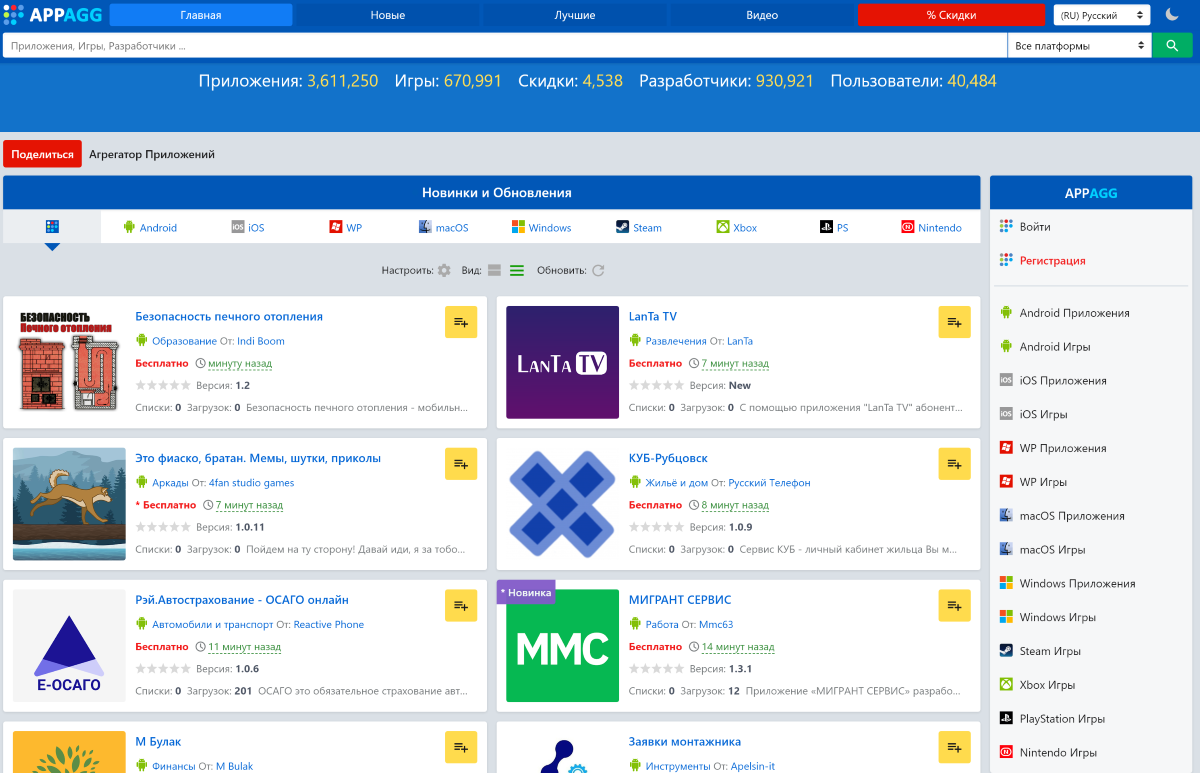
Task: Focus the apps search input field
Action: click(505, 46)
